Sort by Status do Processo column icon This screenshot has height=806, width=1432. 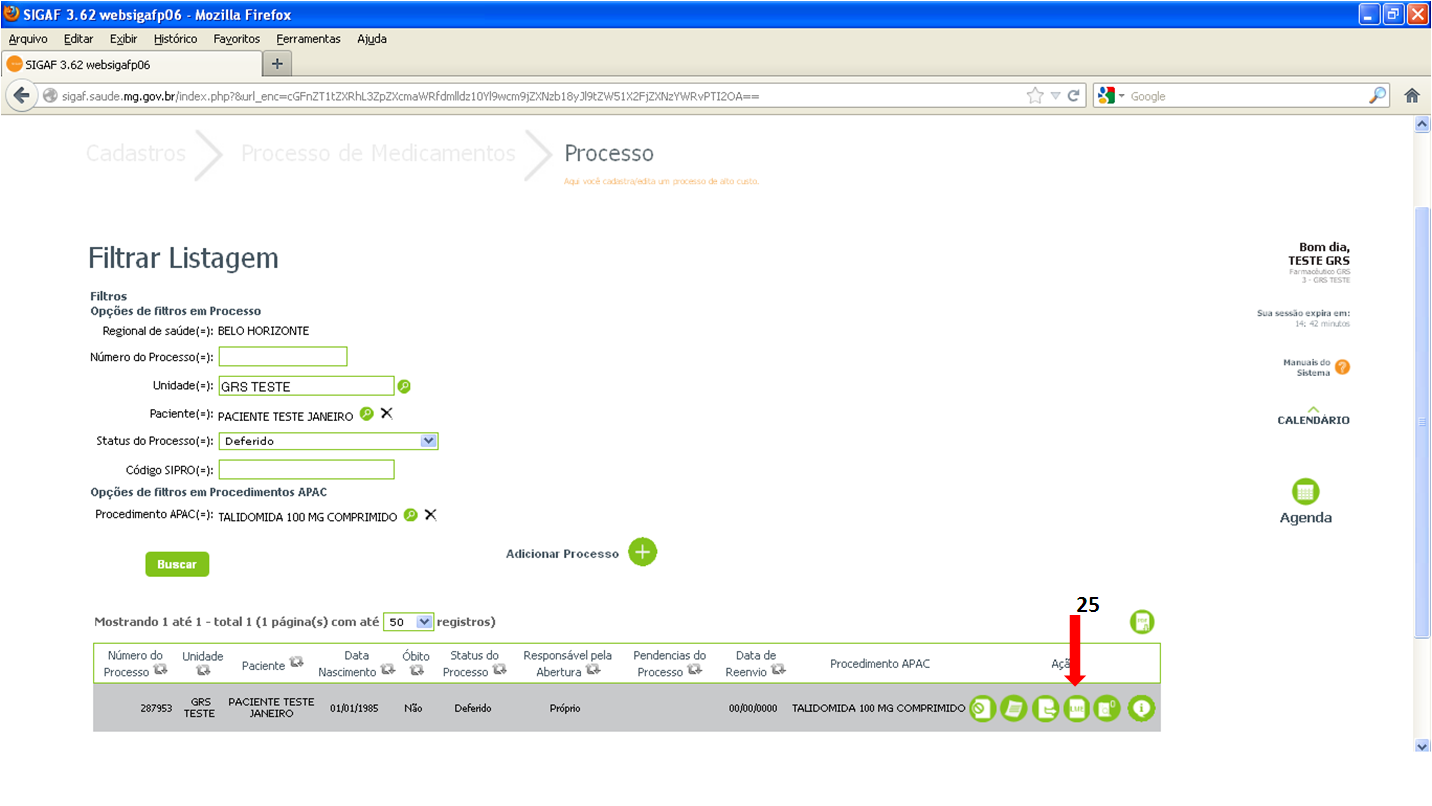tap(499, 671)
